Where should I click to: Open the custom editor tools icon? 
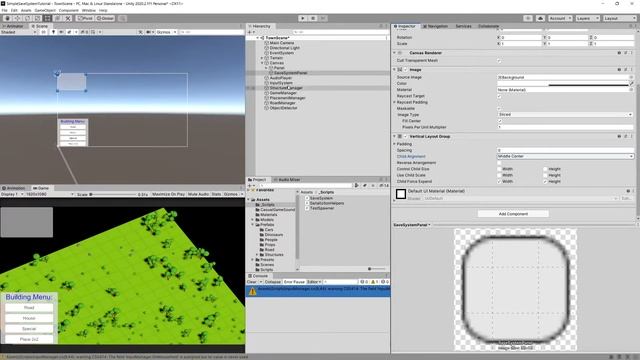(x=68, y=18)
